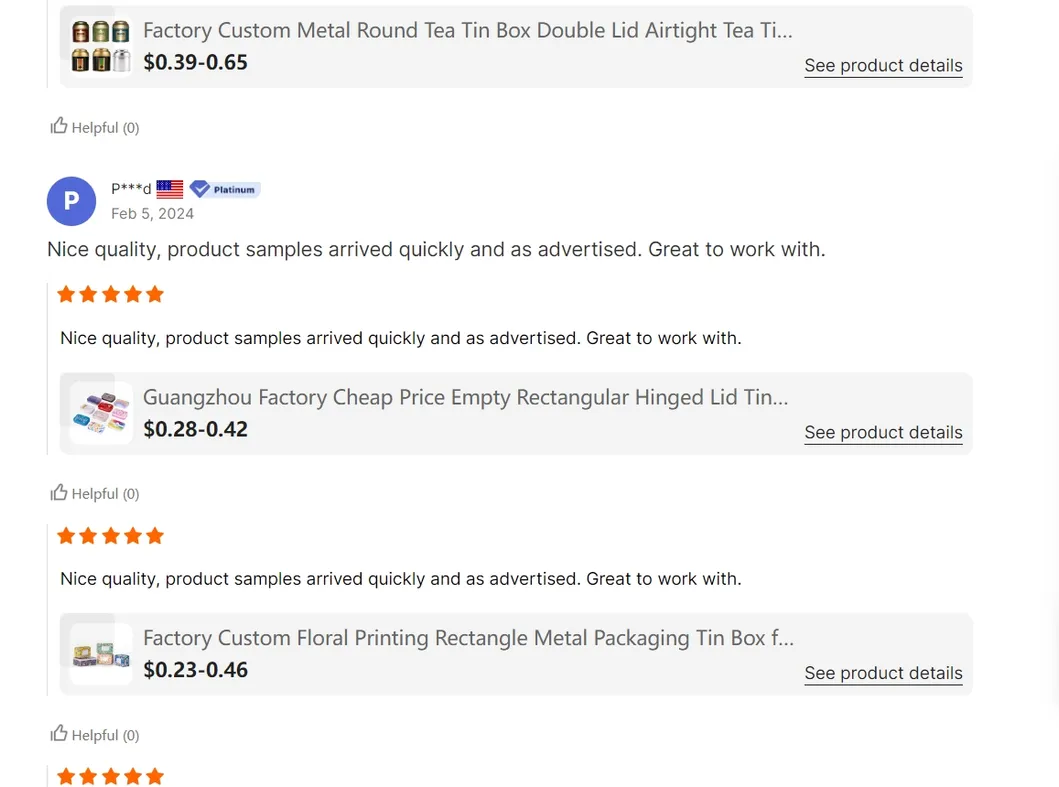Mark the Guangzhou hinged tin review as helpful
Screen dimensions: 1059x787
(60, 493)
